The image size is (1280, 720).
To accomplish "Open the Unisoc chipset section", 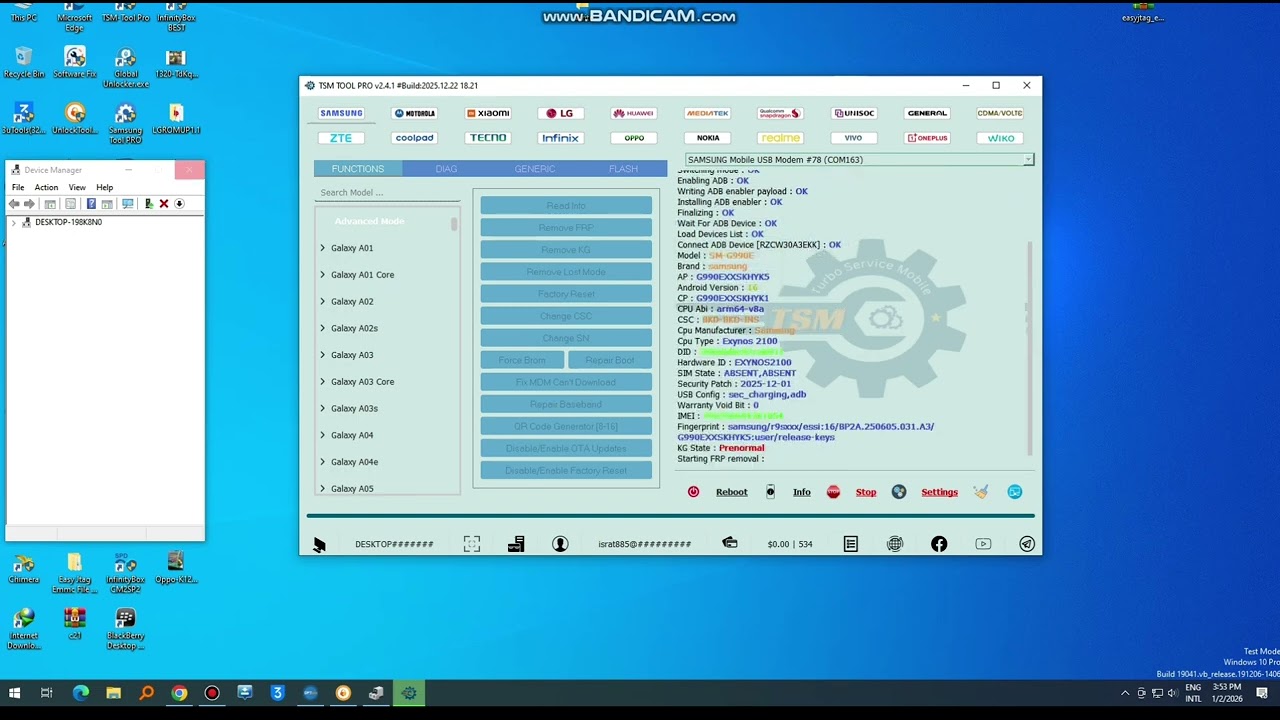I will (854, 113).
